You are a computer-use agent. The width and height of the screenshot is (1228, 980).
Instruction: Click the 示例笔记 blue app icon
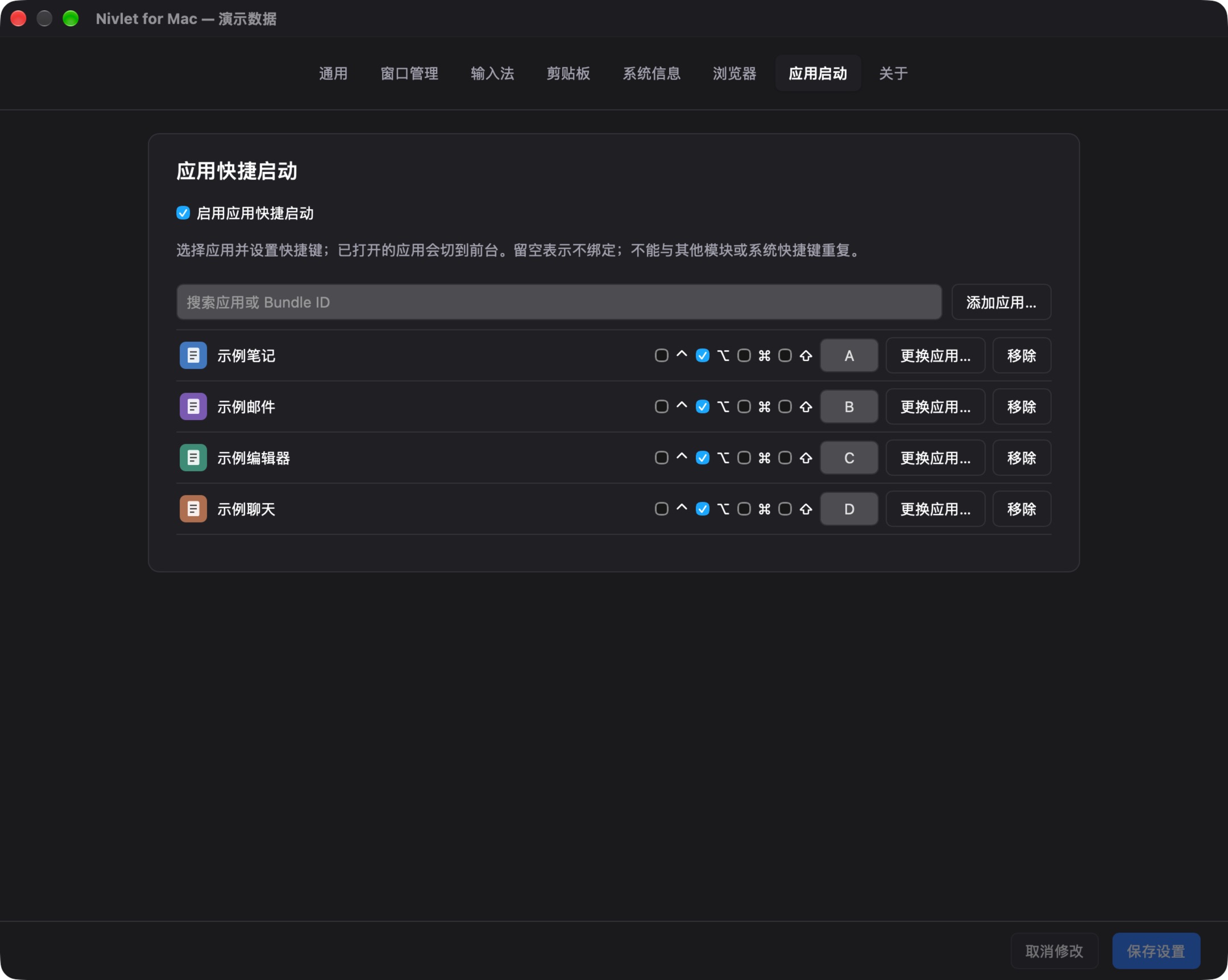193,355
